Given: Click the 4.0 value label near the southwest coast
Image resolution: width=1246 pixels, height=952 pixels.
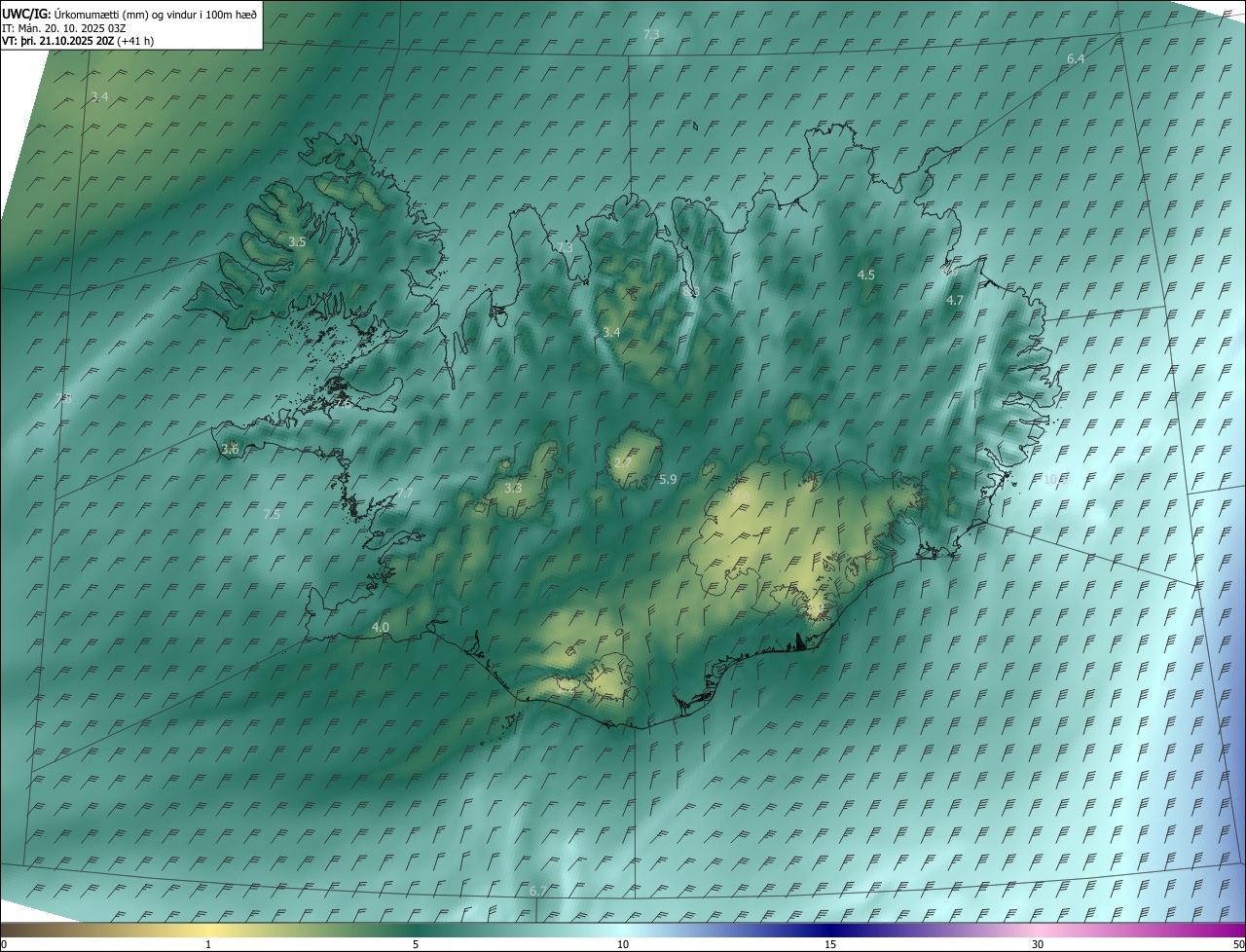Looking at the screenshot, I should pyautogui.click(x=381, y=628).
